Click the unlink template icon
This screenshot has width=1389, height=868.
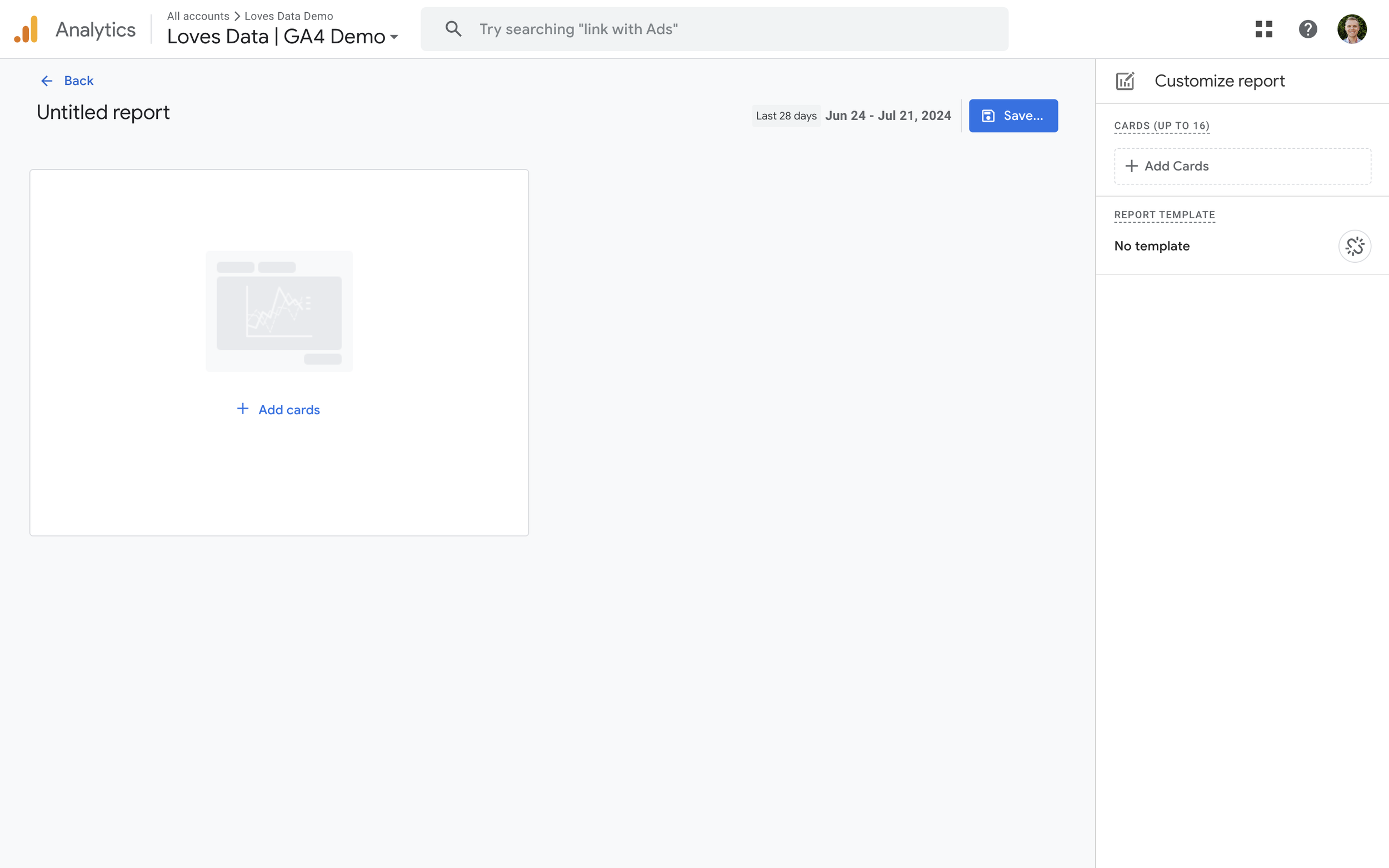(x=1354, y=246)
